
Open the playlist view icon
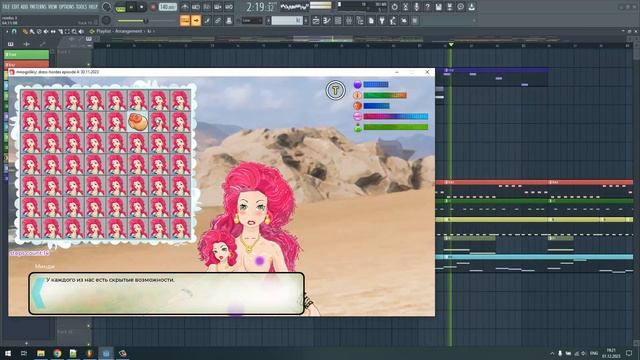(x=316, y=20)
